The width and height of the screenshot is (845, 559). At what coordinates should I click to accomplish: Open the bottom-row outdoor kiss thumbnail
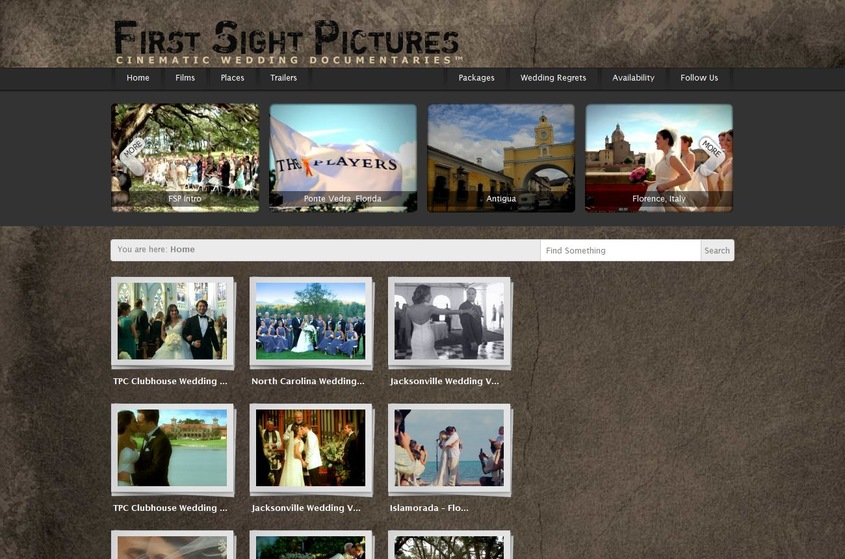coord(311,544)
